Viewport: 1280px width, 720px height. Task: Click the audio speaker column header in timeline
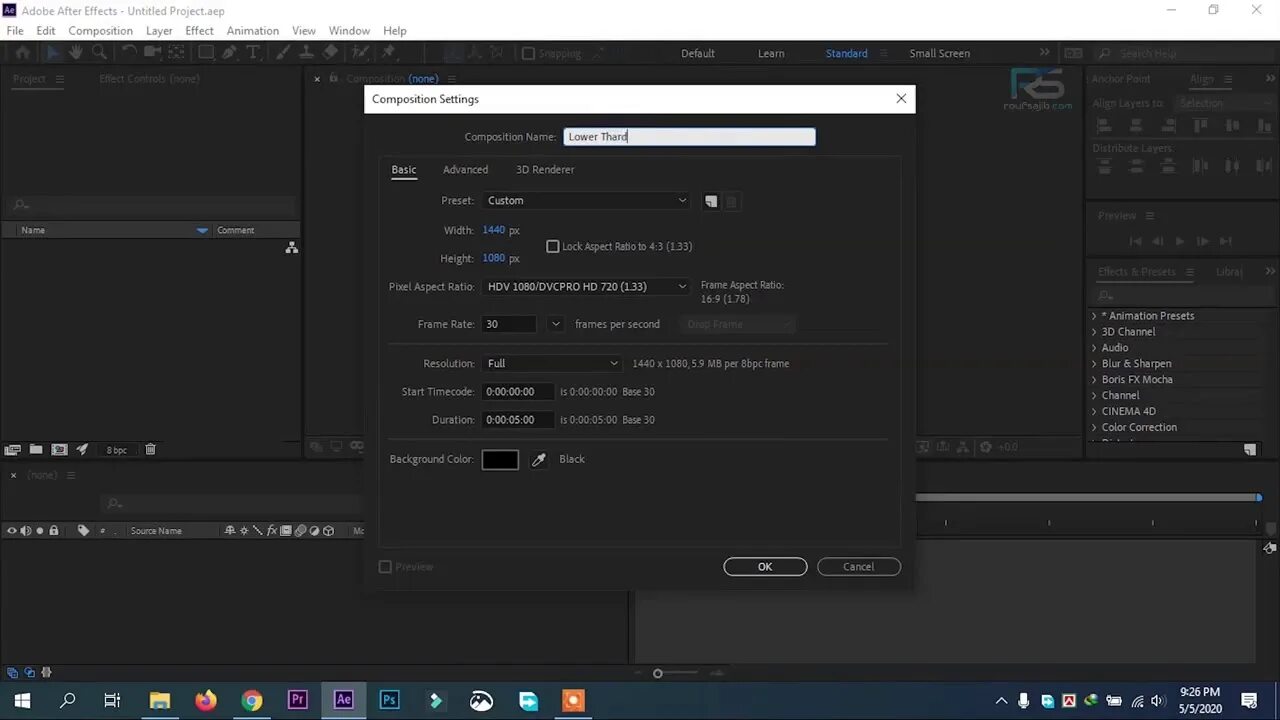point(26,531)
